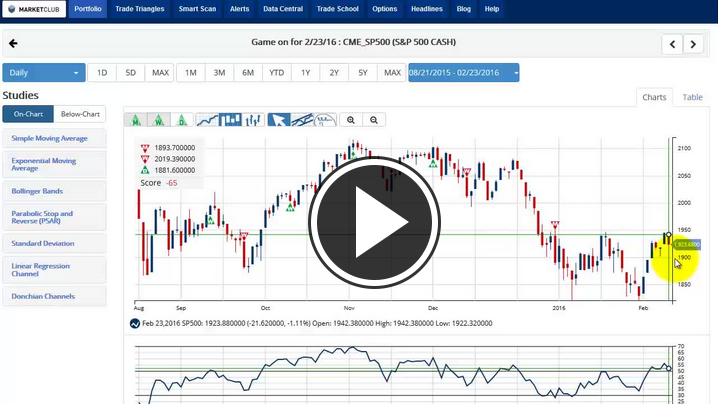
Task: Select the historical MAX range
Action: 392,72
